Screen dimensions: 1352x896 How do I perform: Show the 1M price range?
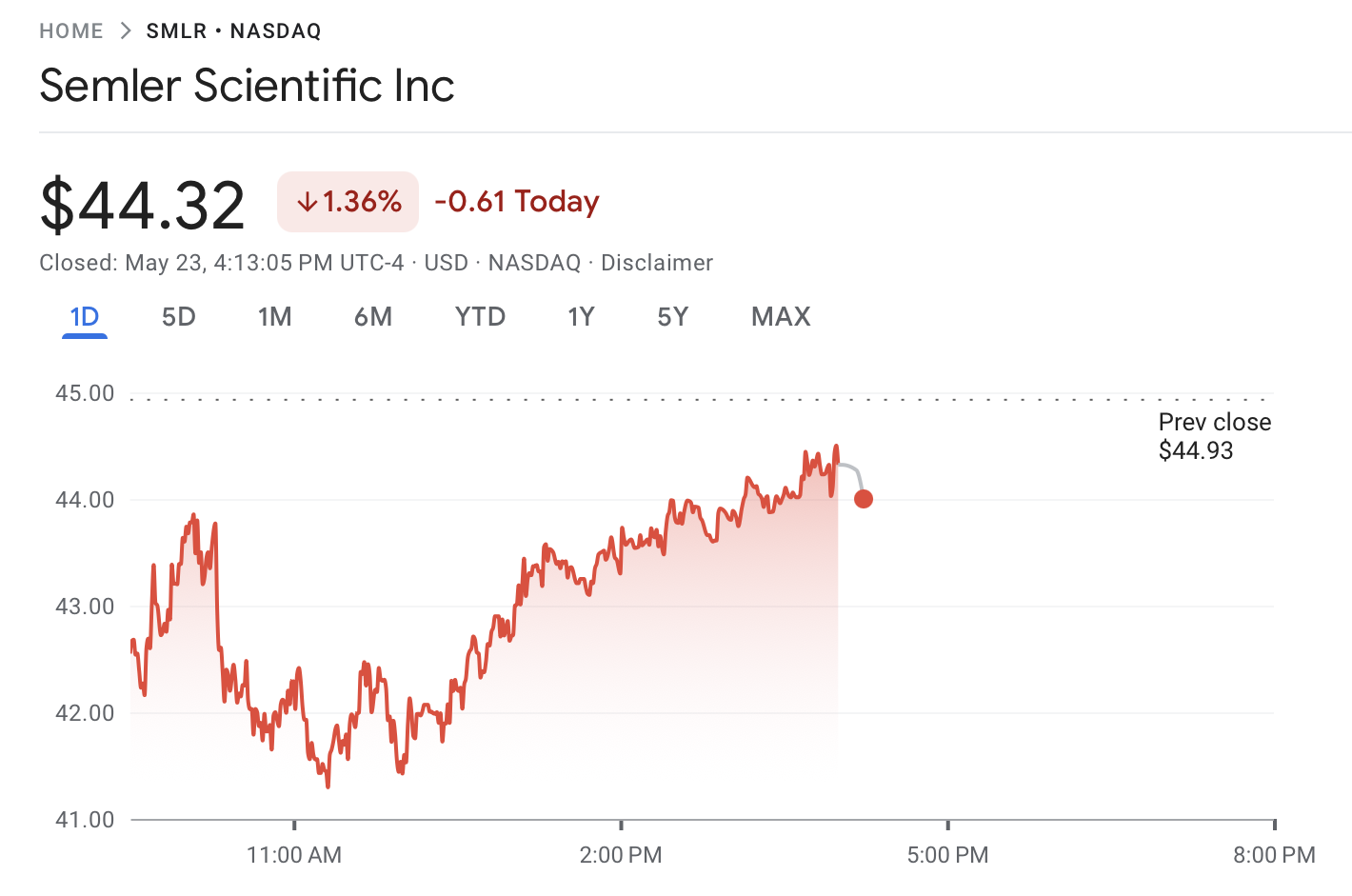coord(274,317)
